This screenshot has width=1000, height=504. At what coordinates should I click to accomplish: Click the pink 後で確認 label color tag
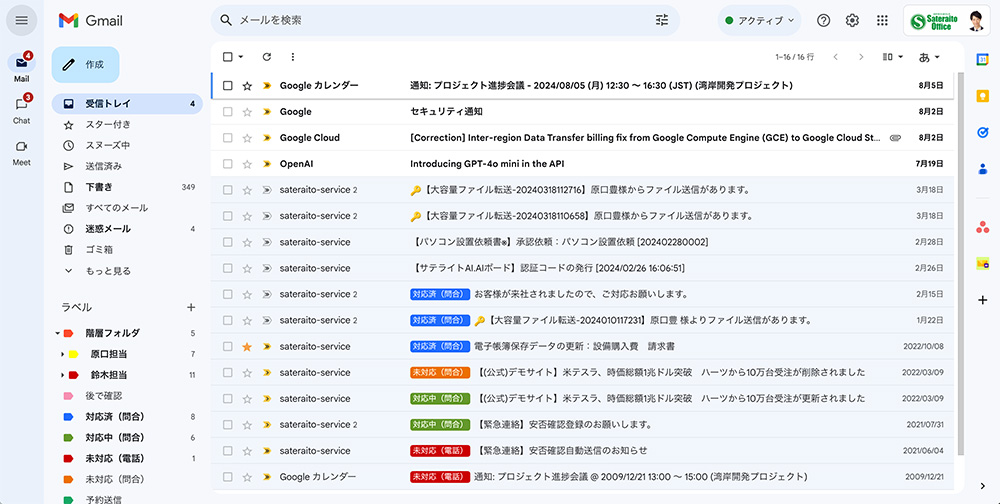[68, 396]
